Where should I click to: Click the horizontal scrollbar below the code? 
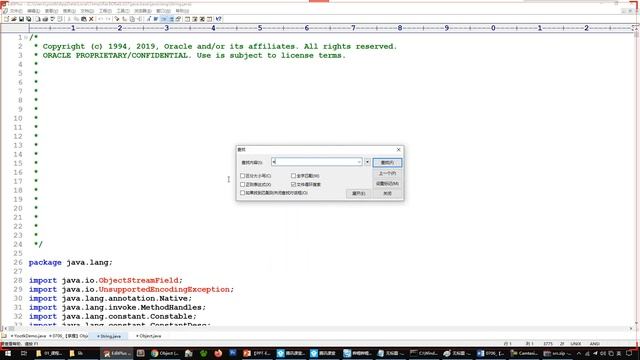[318, 328]
